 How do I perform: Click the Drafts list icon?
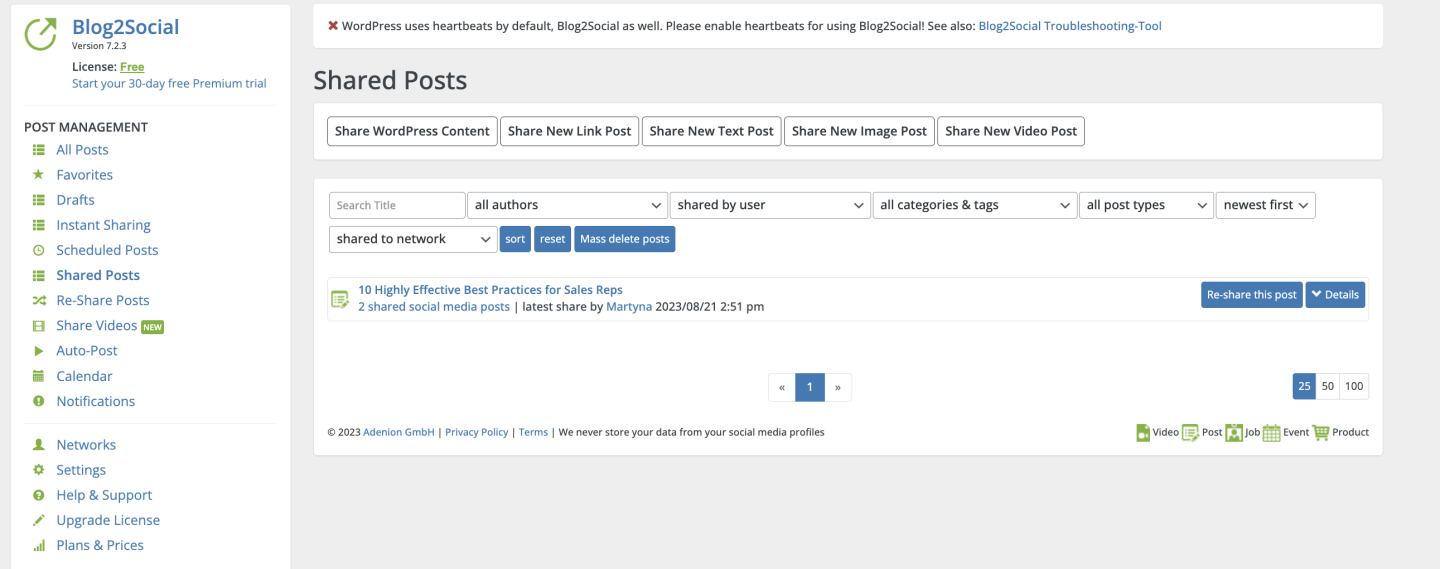(39, 200)
